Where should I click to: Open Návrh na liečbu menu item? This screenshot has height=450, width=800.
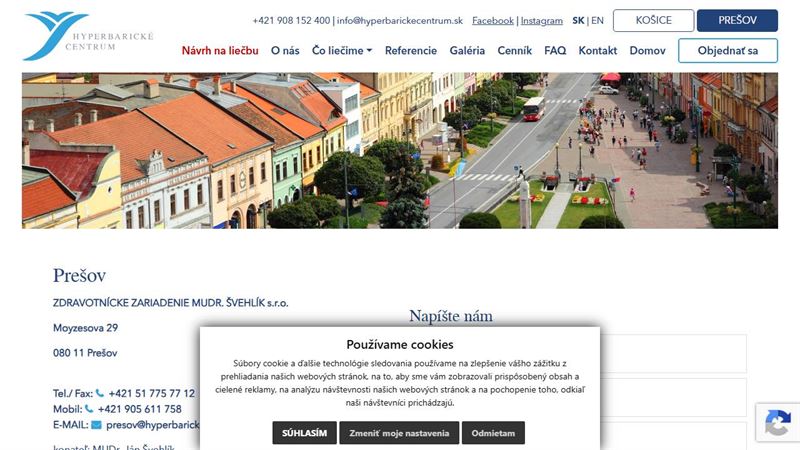(x=220, y=51)
